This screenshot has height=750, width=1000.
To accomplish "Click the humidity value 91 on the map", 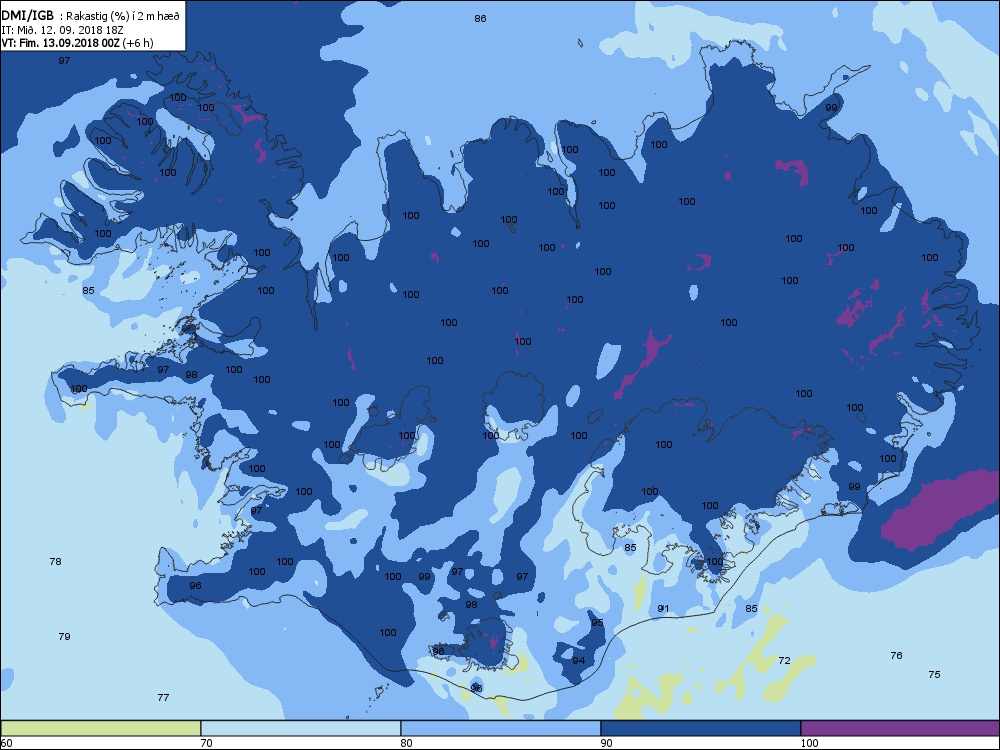I will click(x=663, y=608).
